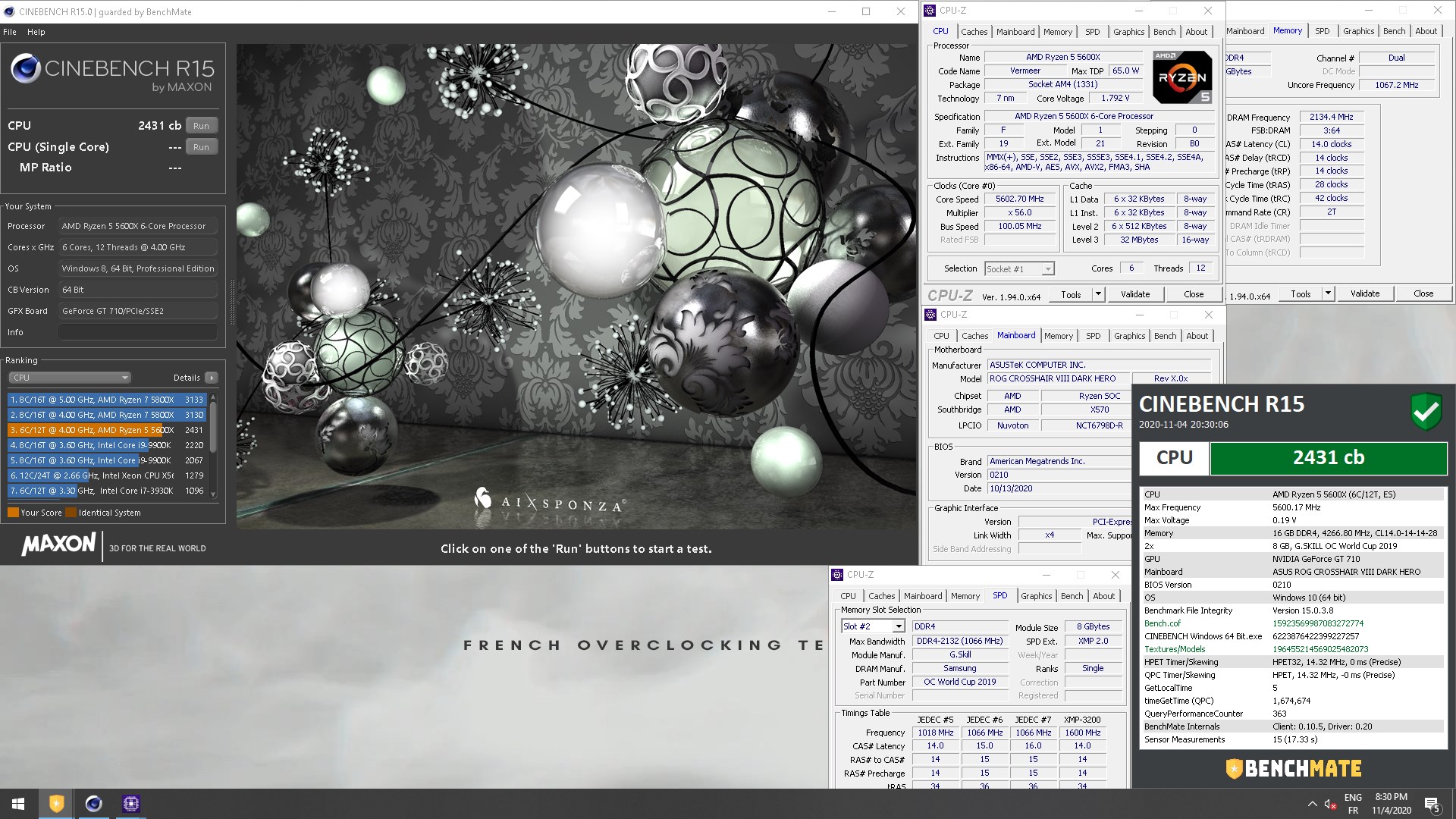This screenshot has height=819, width=1456.
Task: Click the BenchMate logo at panel bottom
Action: click(1294, 769)
